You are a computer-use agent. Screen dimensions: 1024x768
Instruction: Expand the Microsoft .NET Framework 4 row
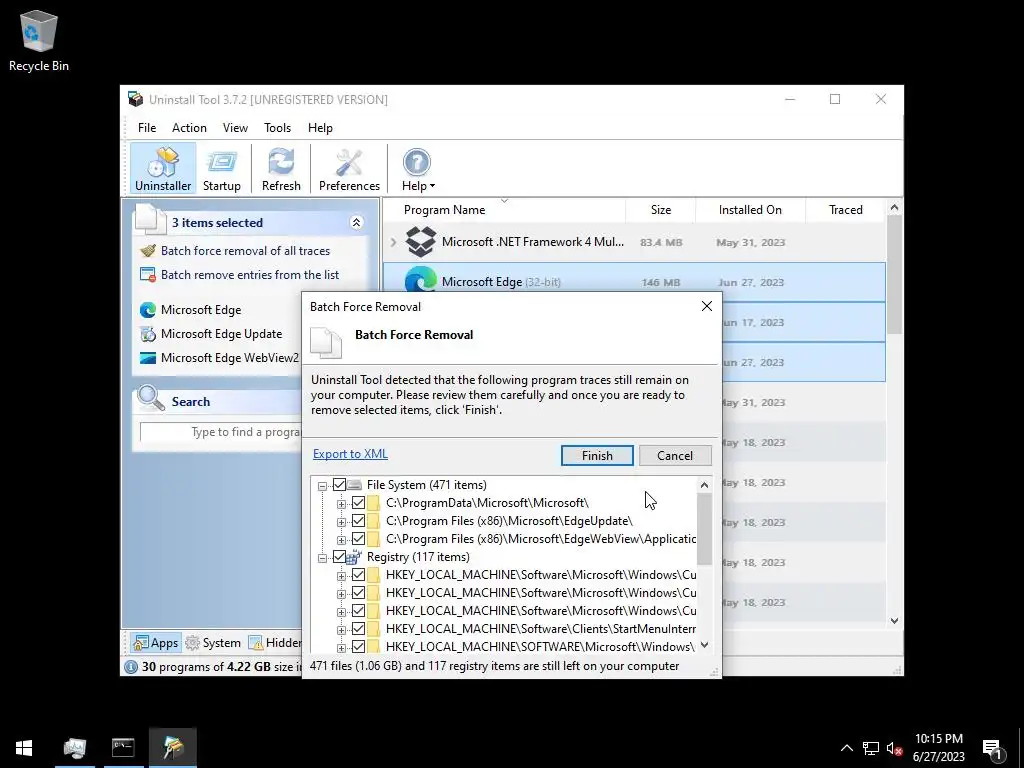pyautogui.click(x=393, y=242)
